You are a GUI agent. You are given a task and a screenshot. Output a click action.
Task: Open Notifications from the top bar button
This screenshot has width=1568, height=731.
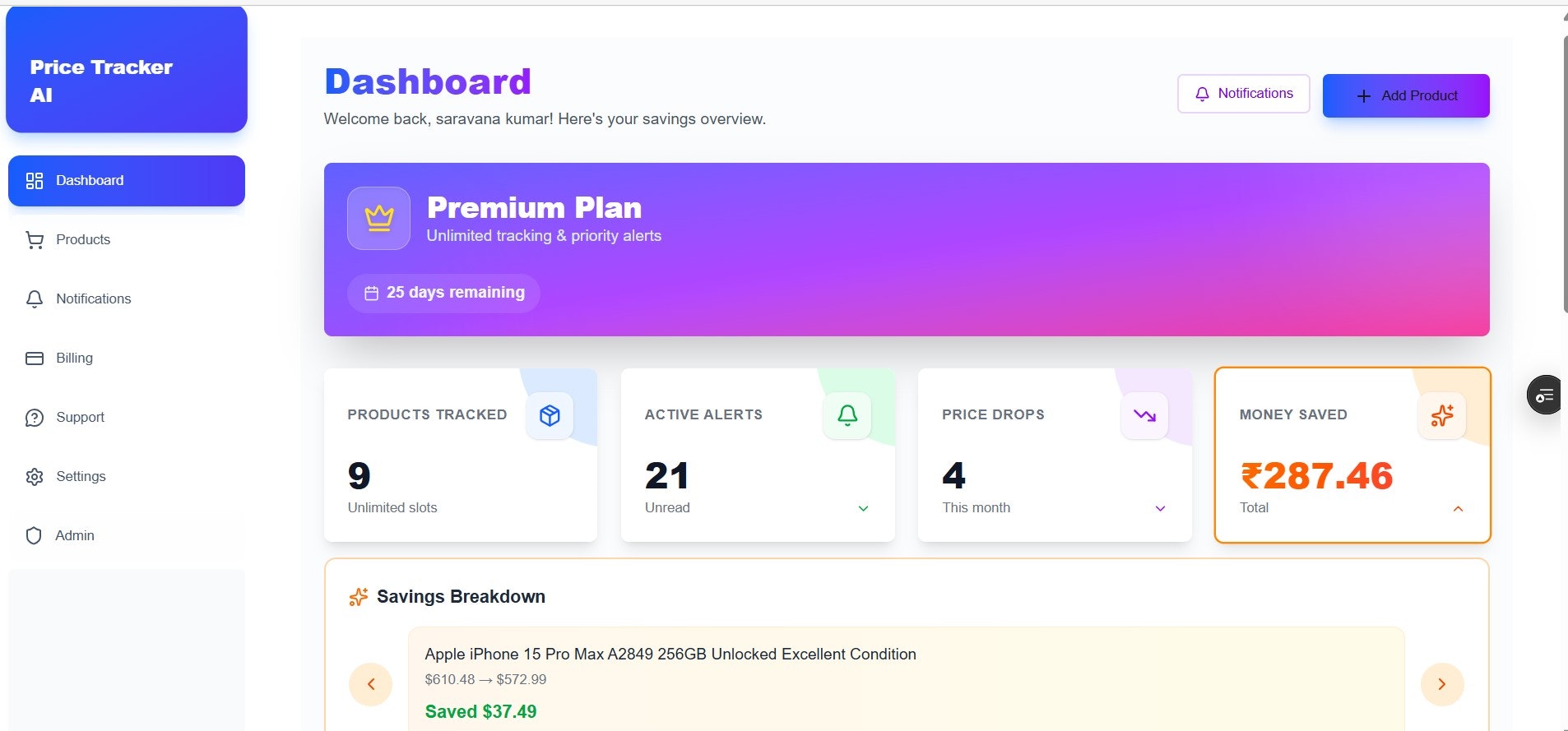(x=1242, y=93)
